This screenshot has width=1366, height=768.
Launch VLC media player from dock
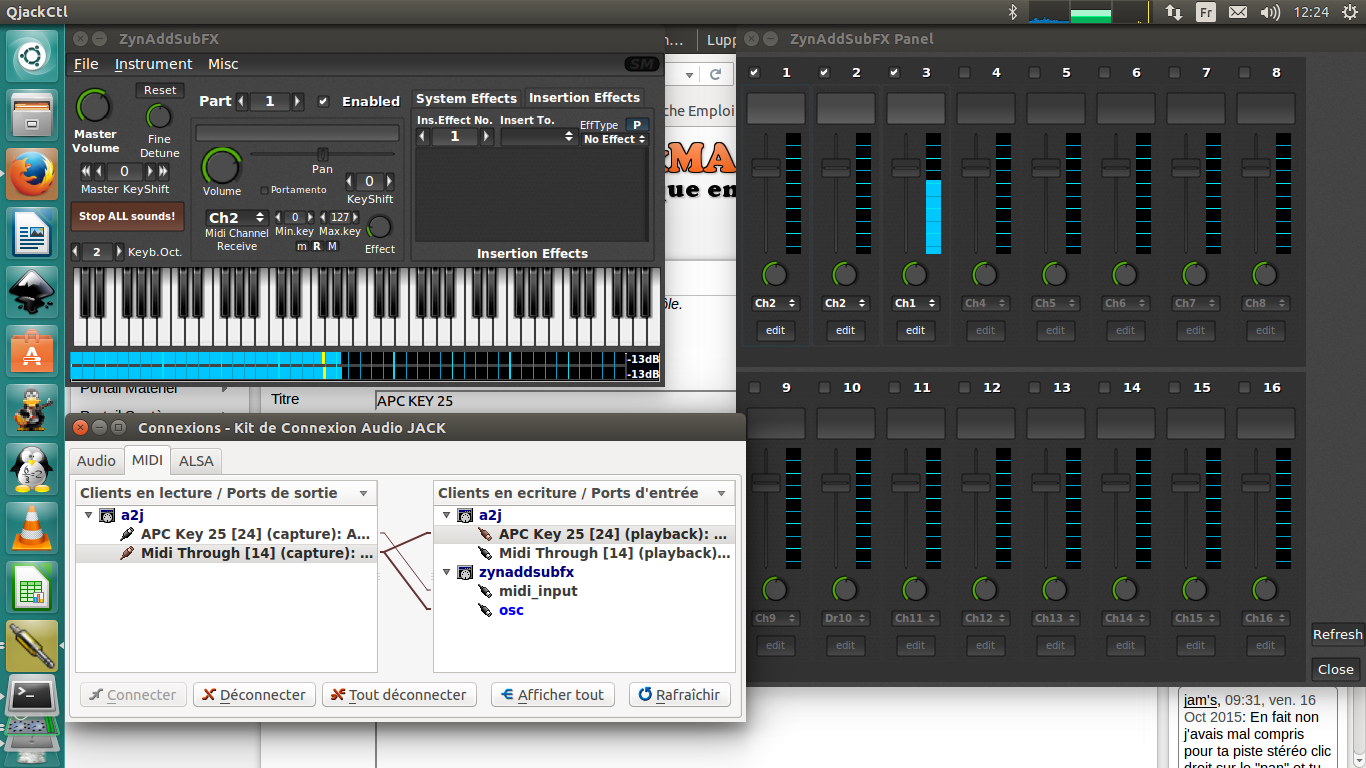(32, 527)
